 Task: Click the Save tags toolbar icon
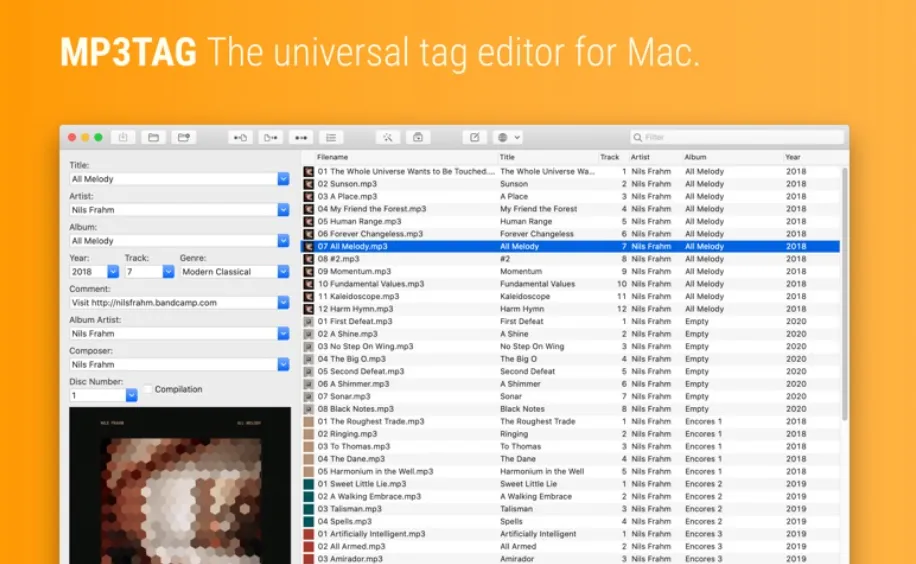click(123, 137)
